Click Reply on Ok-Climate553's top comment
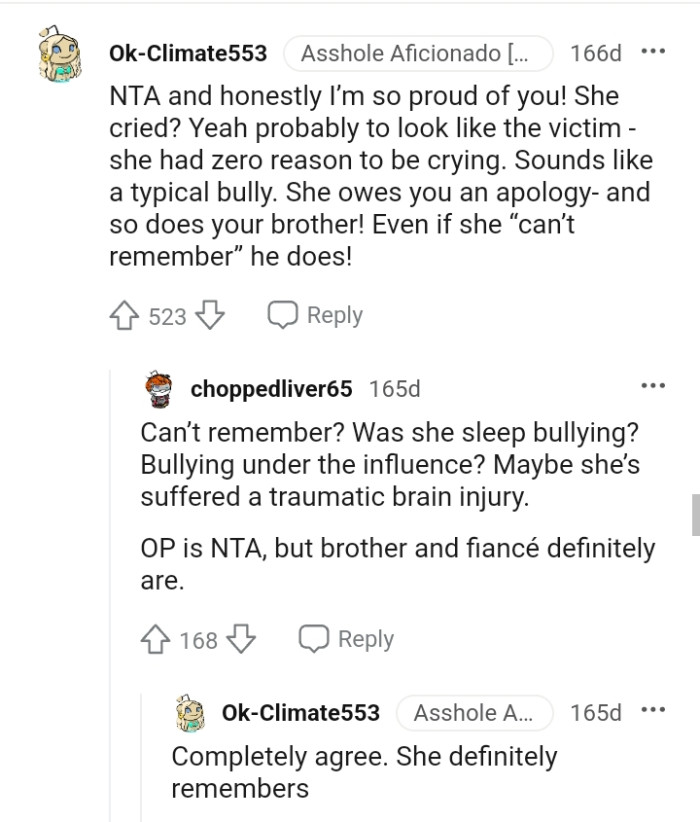The height and width of the screenshot is (822, 700). [333, 314]
